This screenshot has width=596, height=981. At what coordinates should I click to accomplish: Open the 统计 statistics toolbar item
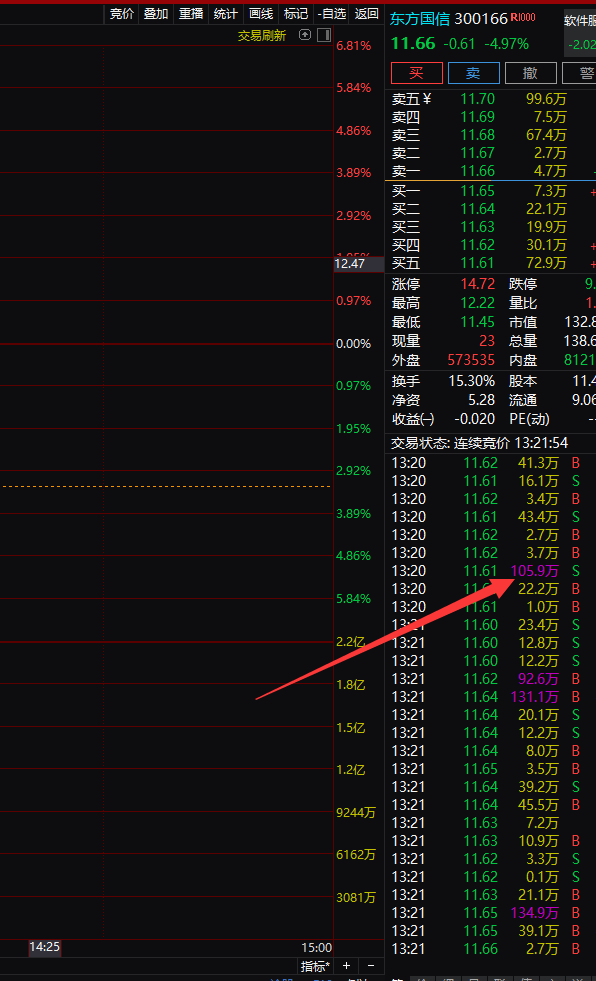(x=226, y=14)
